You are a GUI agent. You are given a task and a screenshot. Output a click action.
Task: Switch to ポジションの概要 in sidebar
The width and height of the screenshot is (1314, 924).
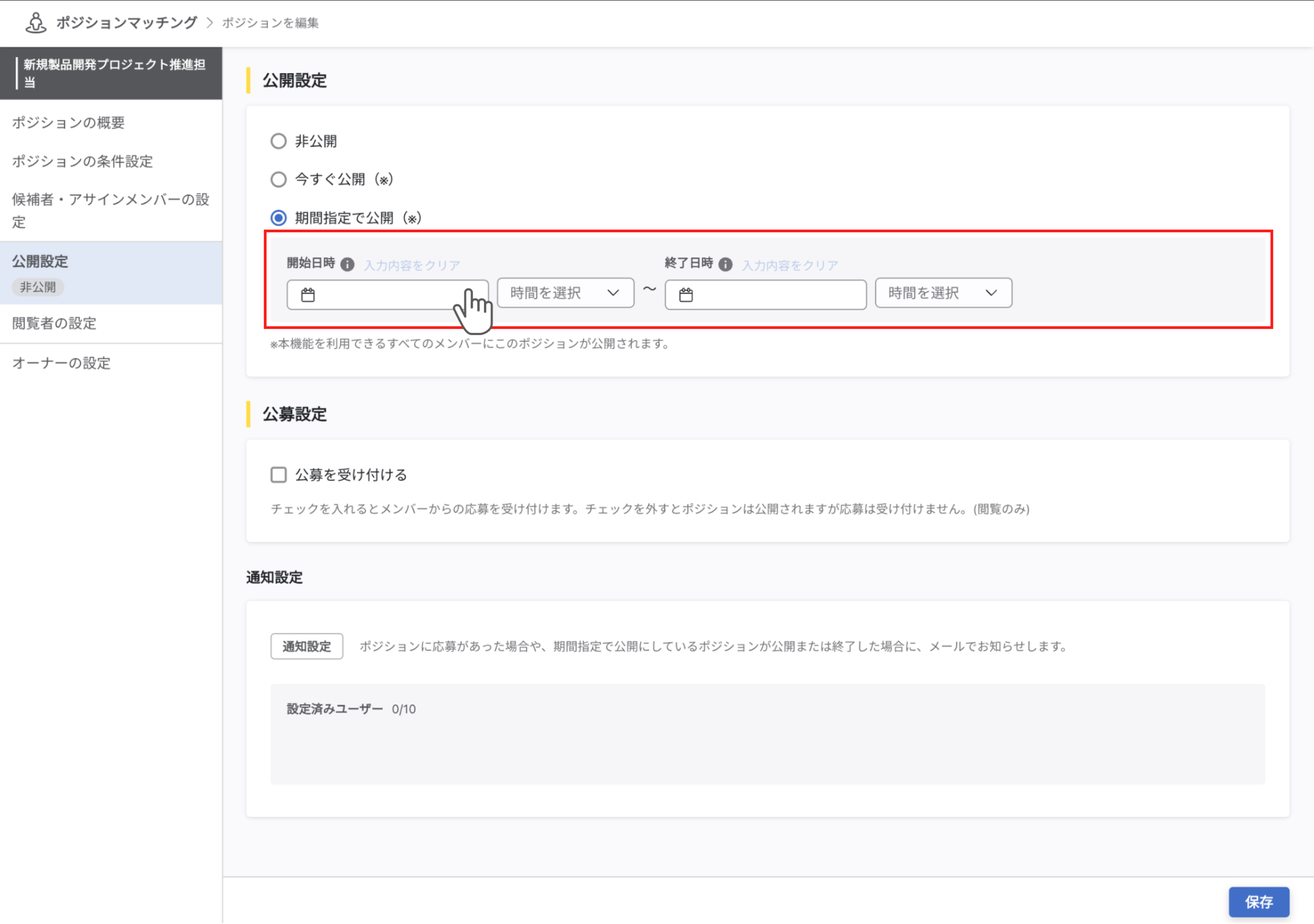point(69,122)
